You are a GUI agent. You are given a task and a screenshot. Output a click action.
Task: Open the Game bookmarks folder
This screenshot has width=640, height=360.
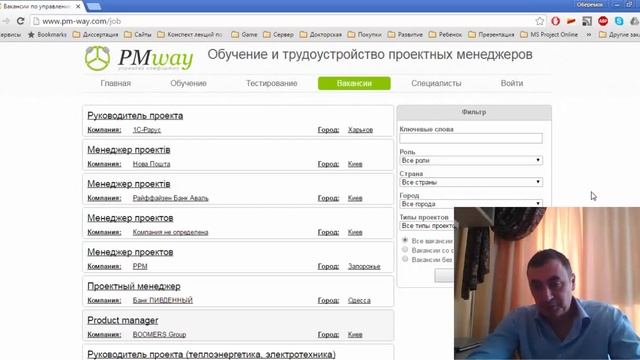244,35
